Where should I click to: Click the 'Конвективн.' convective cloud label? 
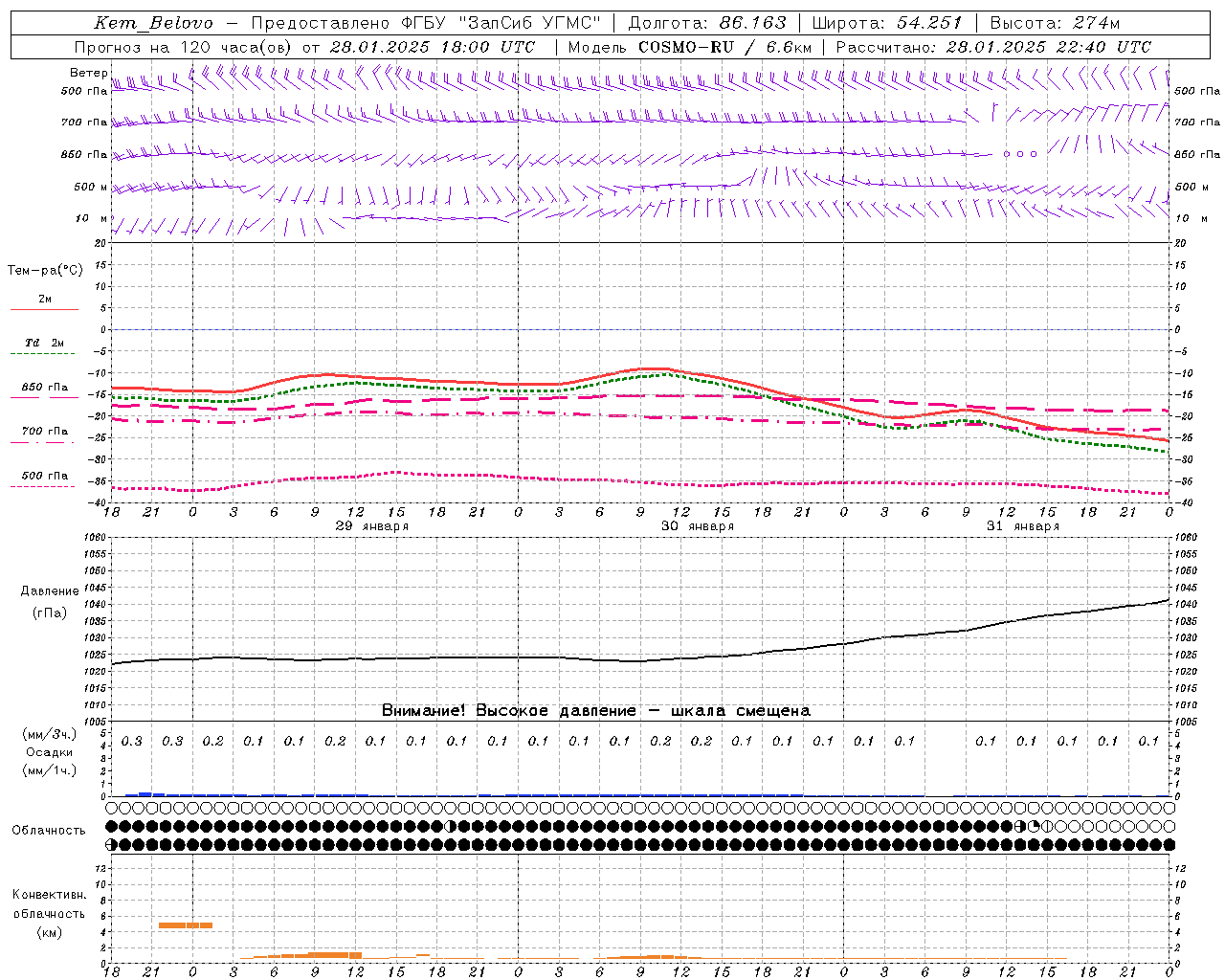pos(49,895)
